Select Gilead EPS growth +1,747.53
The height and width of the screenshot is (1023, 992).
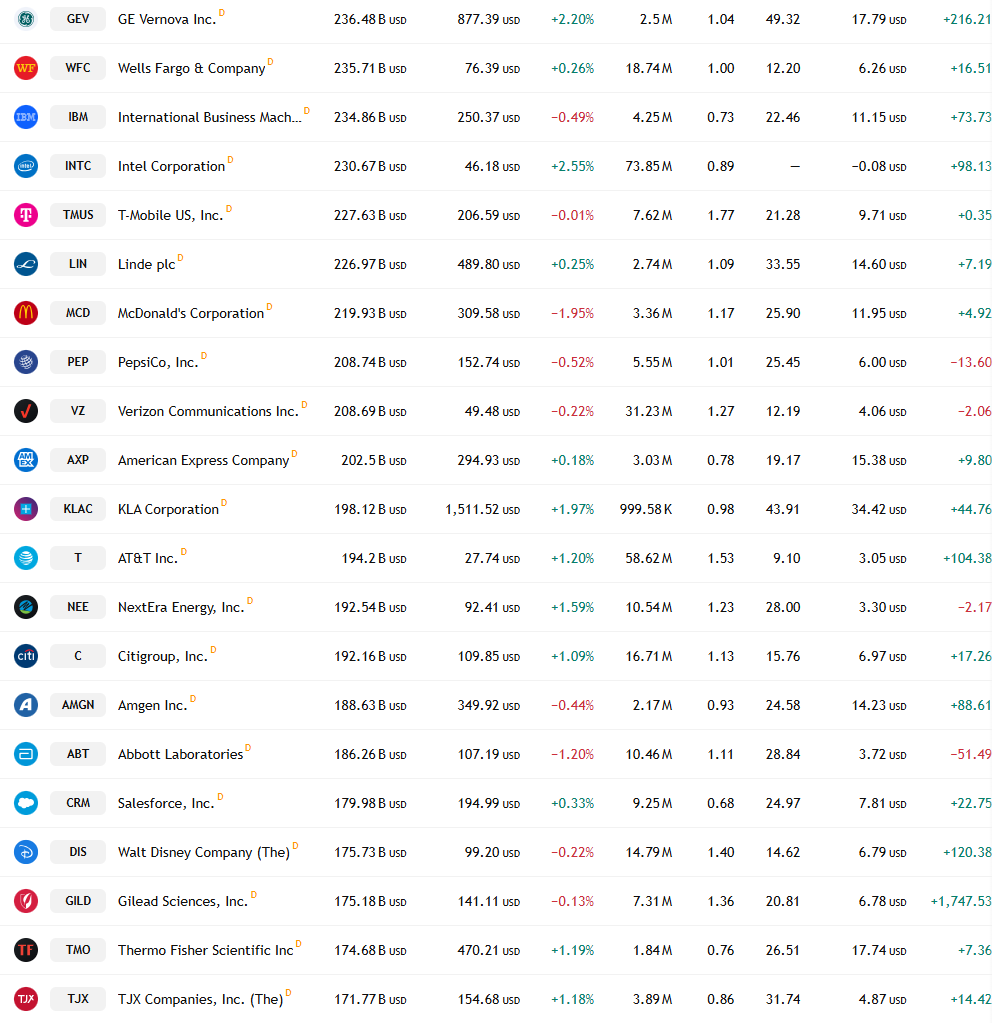tap(961, 901)
